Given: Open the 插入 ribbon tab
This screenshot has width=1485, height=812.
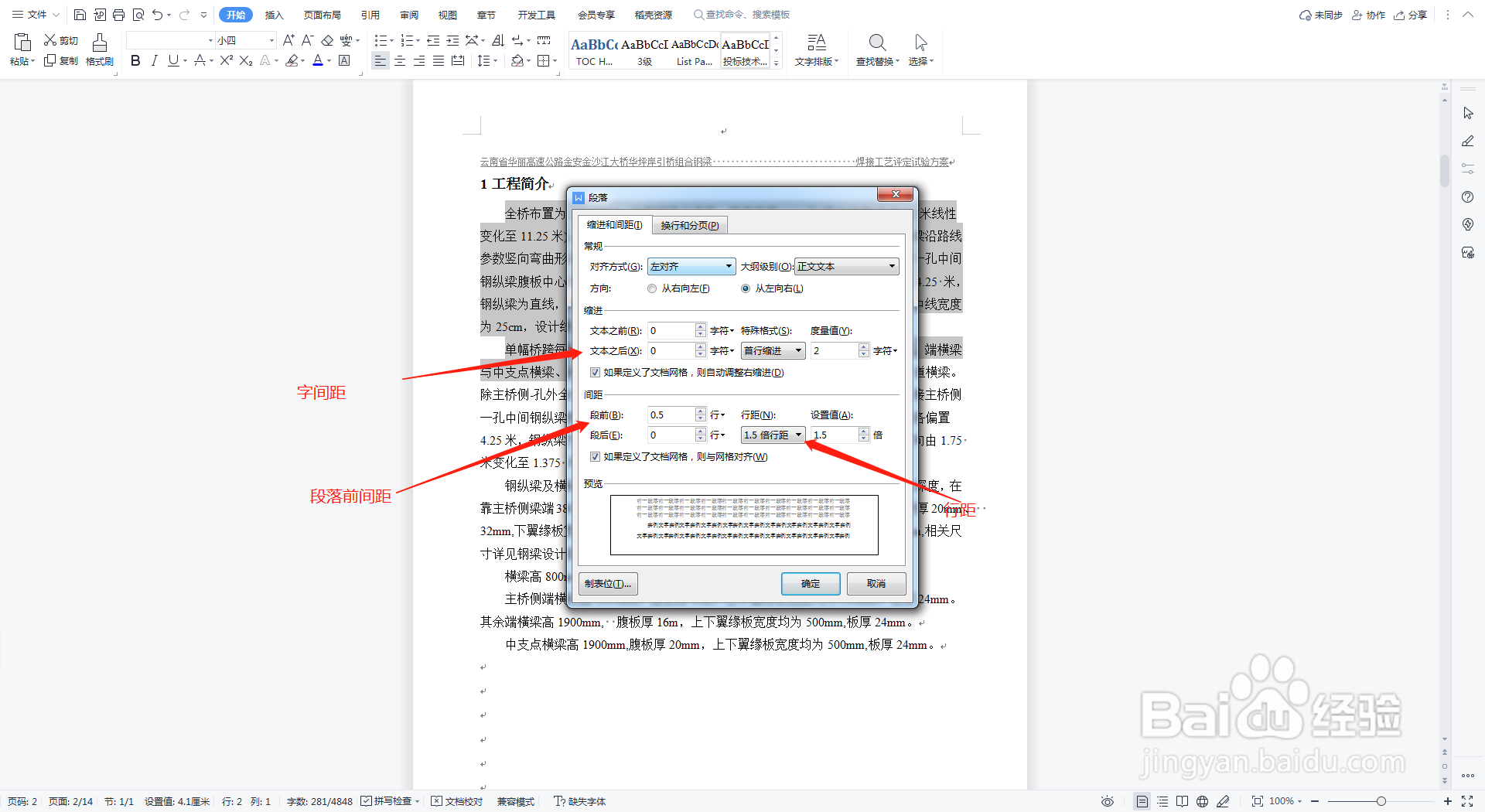Looking at the screenshot, I should 274,14.
